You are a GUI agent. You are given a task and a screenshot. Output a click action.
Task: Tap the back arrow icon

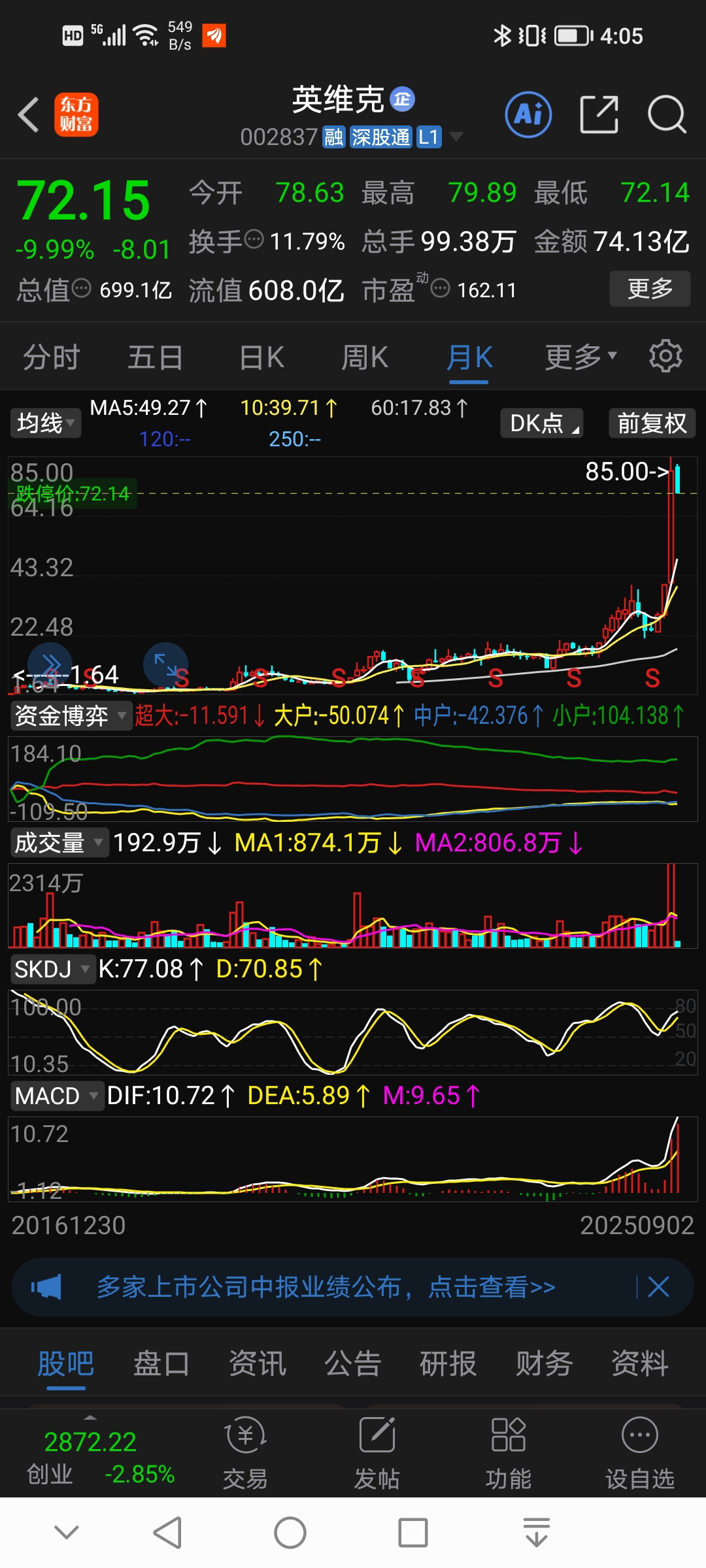pos(29,115)
